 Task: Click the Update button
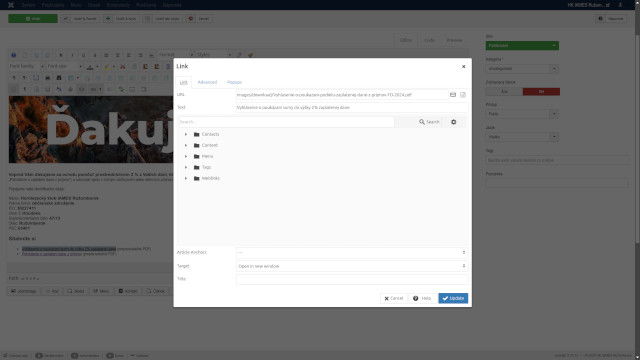tap(453, 298)
